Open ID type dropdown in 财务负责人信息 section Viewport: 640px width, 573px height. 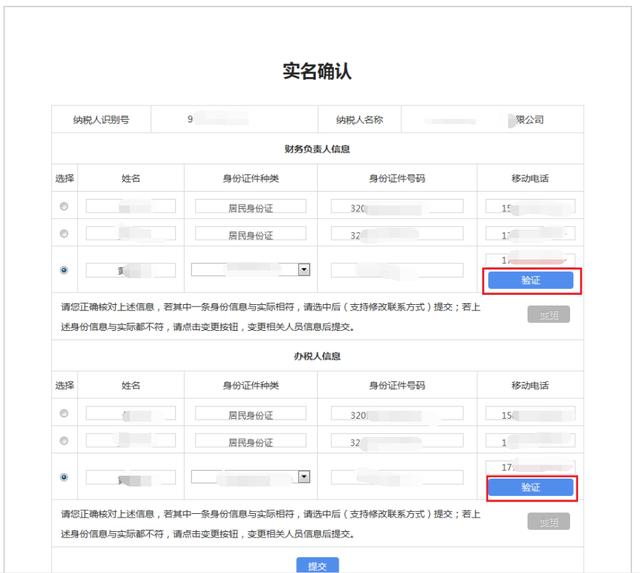point(251,270)
